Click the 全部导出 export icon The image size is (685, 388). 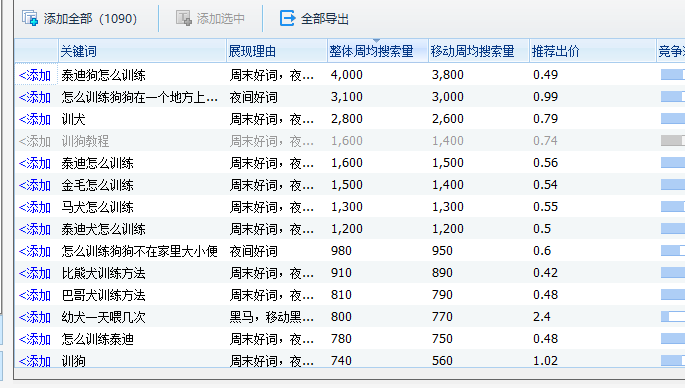point(287,18)
